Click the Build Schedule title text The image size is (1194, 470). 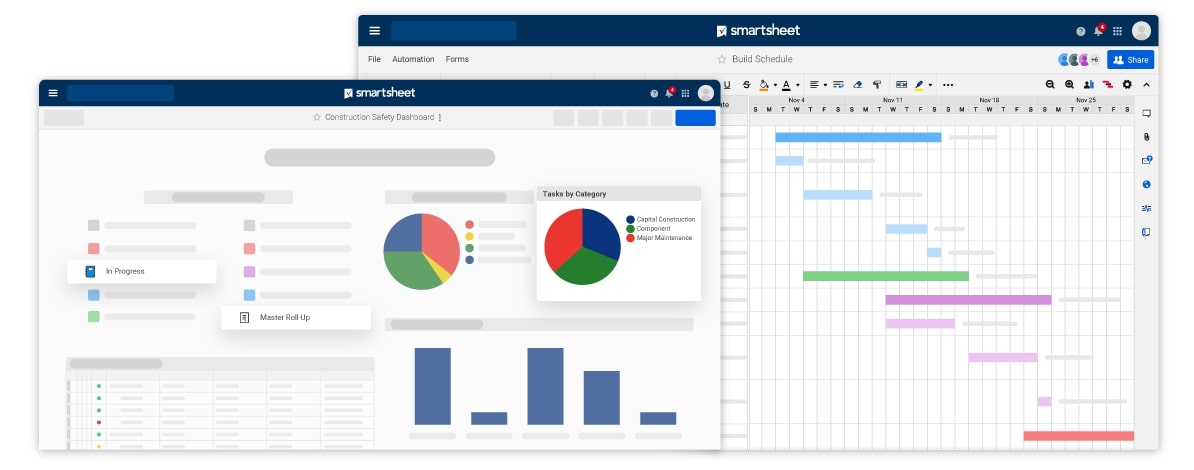tap(762, 59)
